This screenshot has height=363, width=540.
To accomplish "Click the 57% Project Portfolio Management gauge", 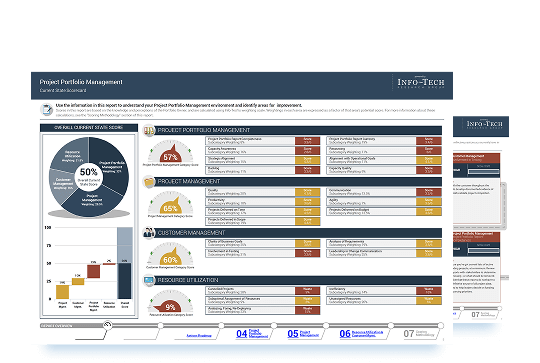I will pyautogui.click(x=170, y=153).
